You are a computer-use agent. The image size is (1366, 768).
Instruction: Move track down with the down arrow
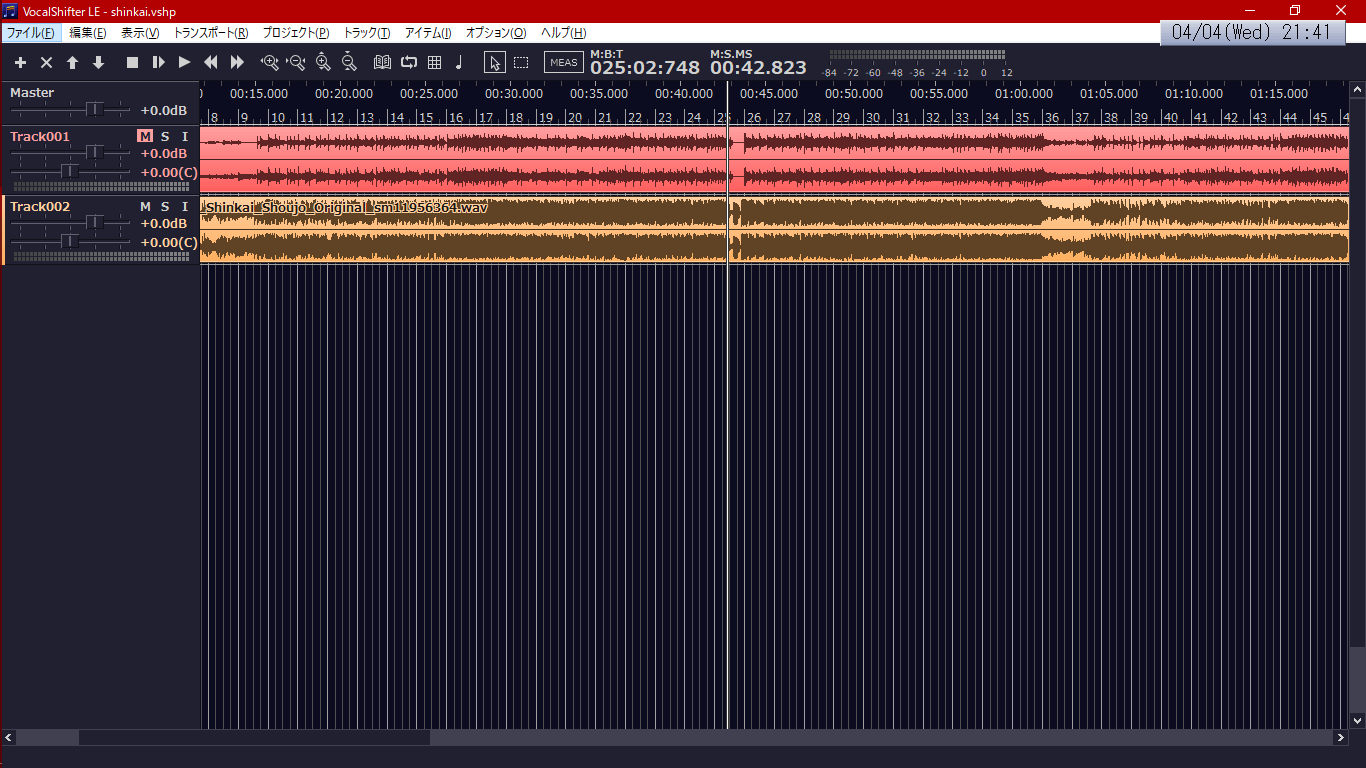pyautogui.click(x=98, y=62)
